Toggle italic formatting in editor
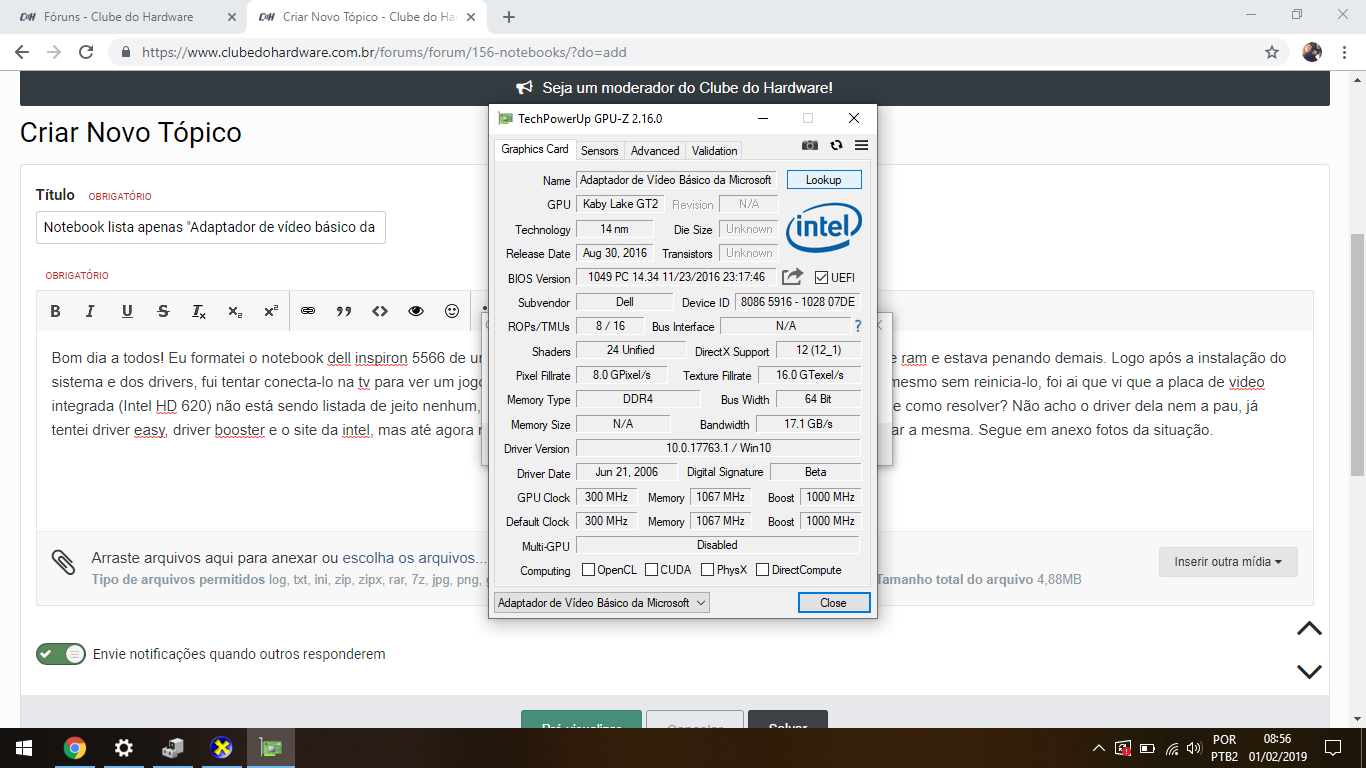 (90, 311)
